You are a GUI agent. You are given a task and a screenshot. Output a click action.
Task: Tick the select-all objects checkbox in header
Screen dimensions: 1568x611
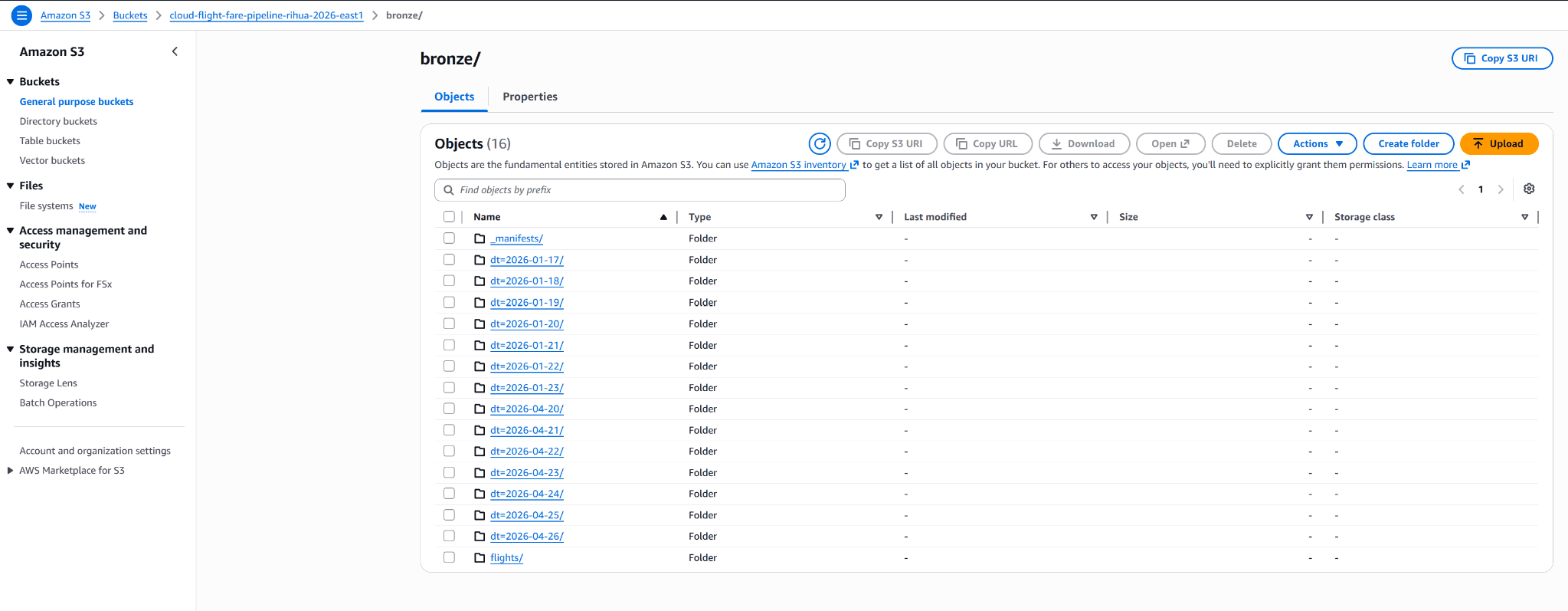tap(449, 217)
